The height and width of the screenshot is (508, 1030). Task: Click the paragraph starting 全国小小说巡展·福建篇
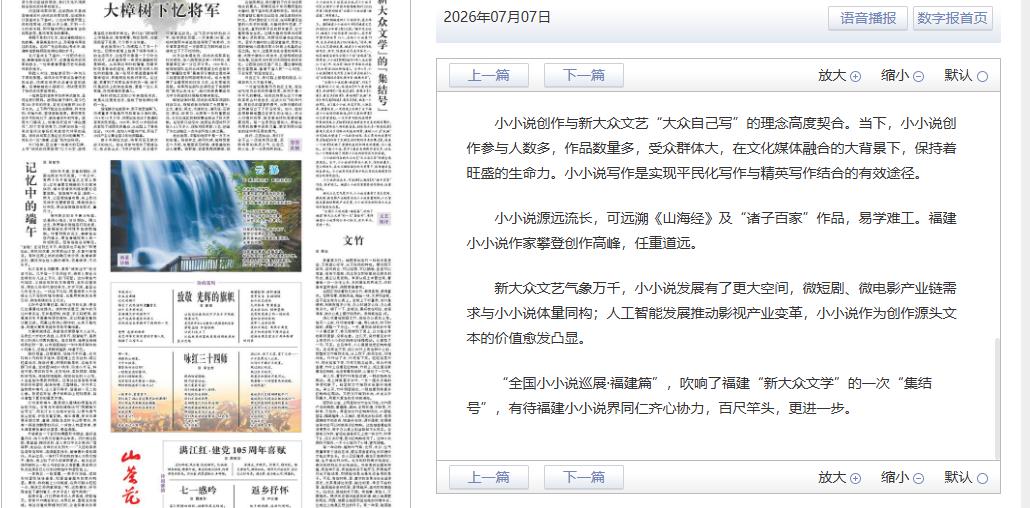click(700, 396)
